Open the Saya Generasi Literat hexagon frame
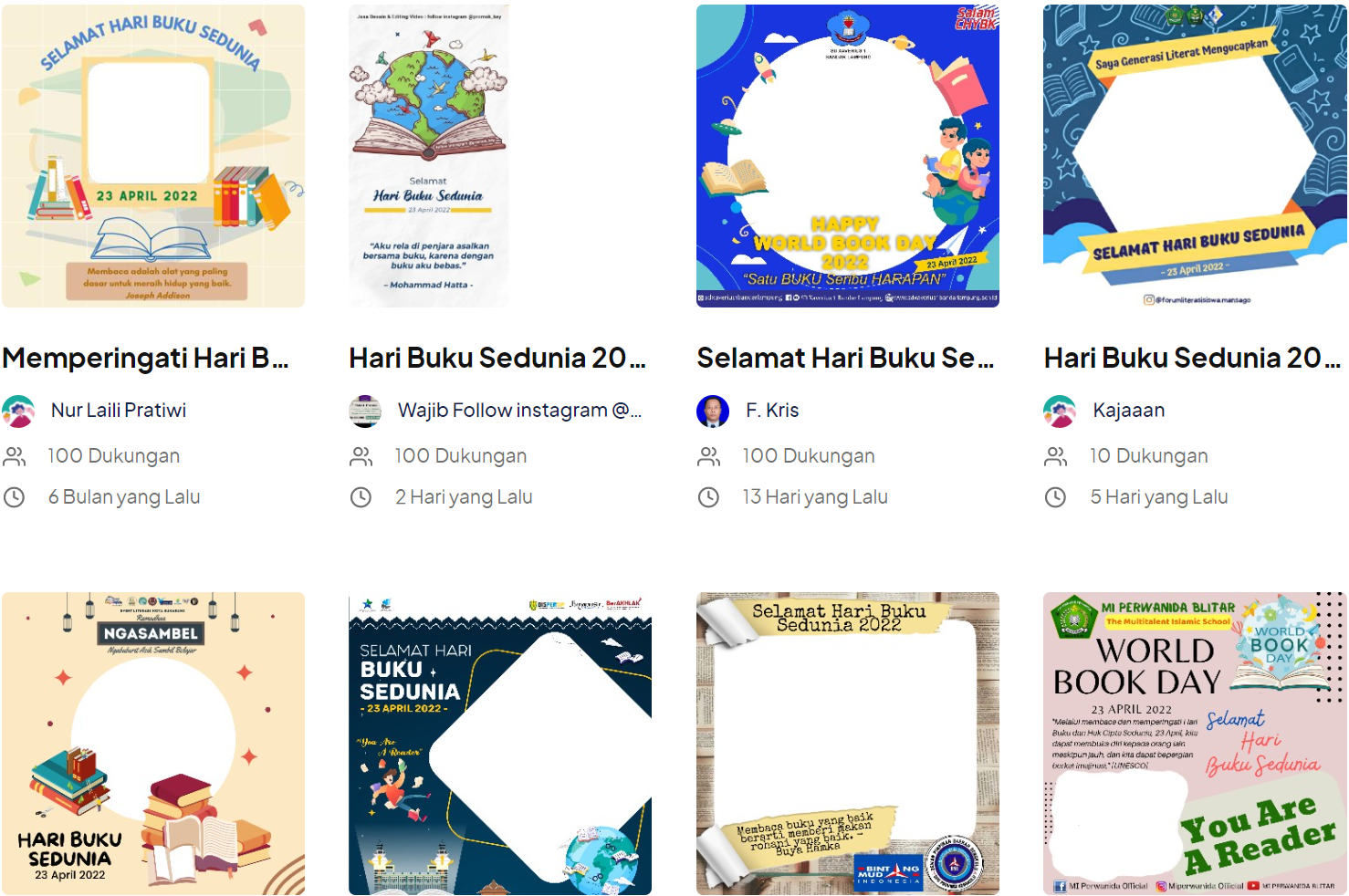 click(1195, 156)
